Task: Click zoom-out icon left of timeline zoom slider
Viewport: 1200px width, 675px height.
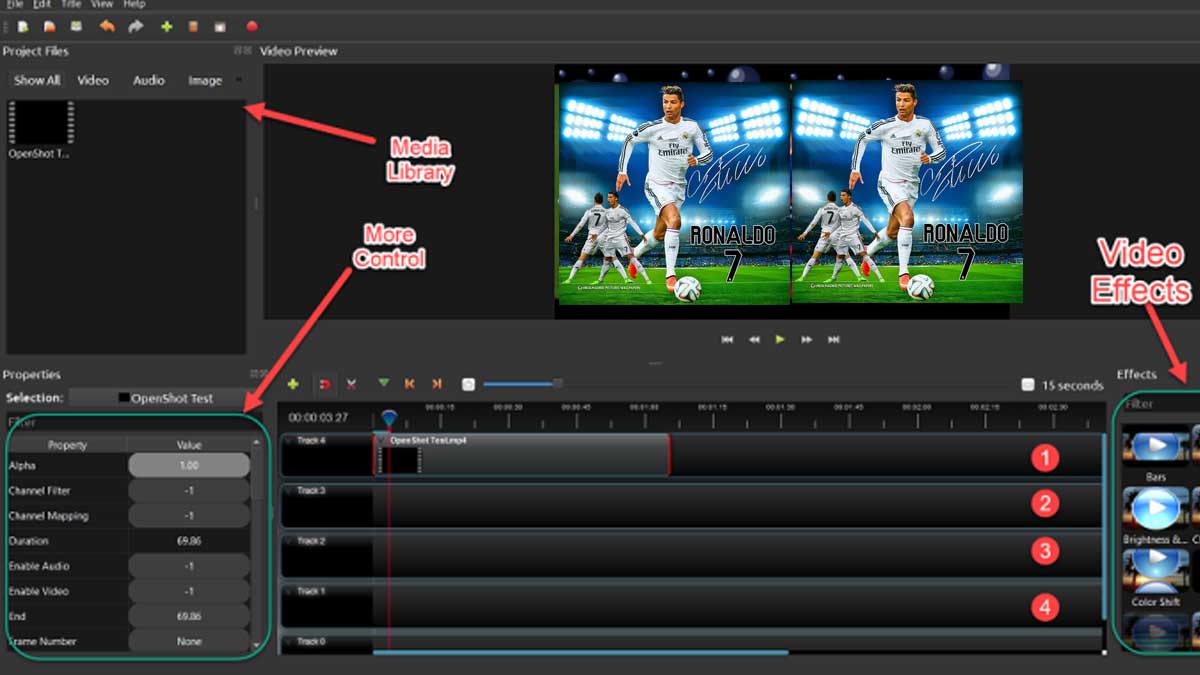Action: coord(468,384)
